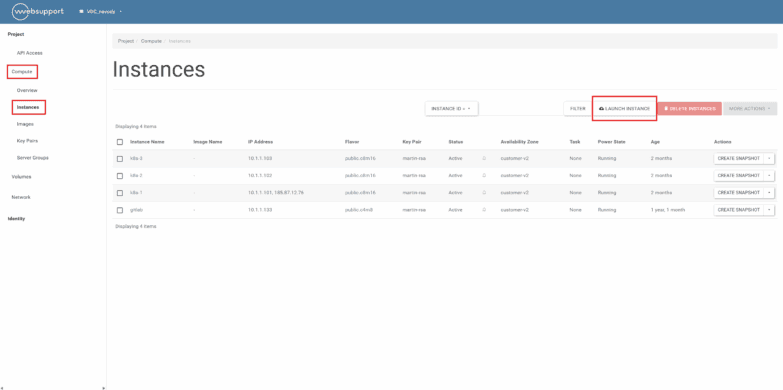Expand the Volumes section in the sidebar
The height and width of the screenshot is (390, 783).
pyautogui.click(x=21, y=177)
